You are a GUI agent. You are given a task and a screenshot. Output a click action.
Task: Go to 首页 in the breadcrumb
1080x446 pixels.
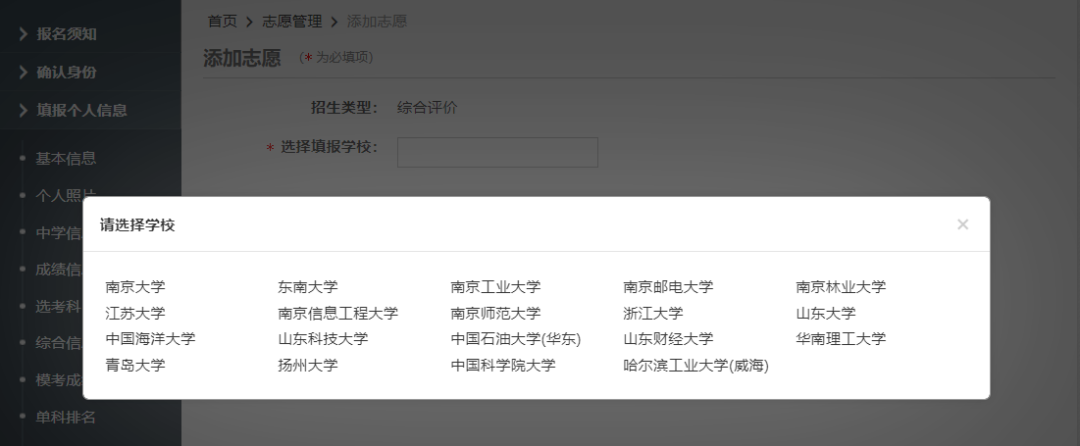pos(222,21)
